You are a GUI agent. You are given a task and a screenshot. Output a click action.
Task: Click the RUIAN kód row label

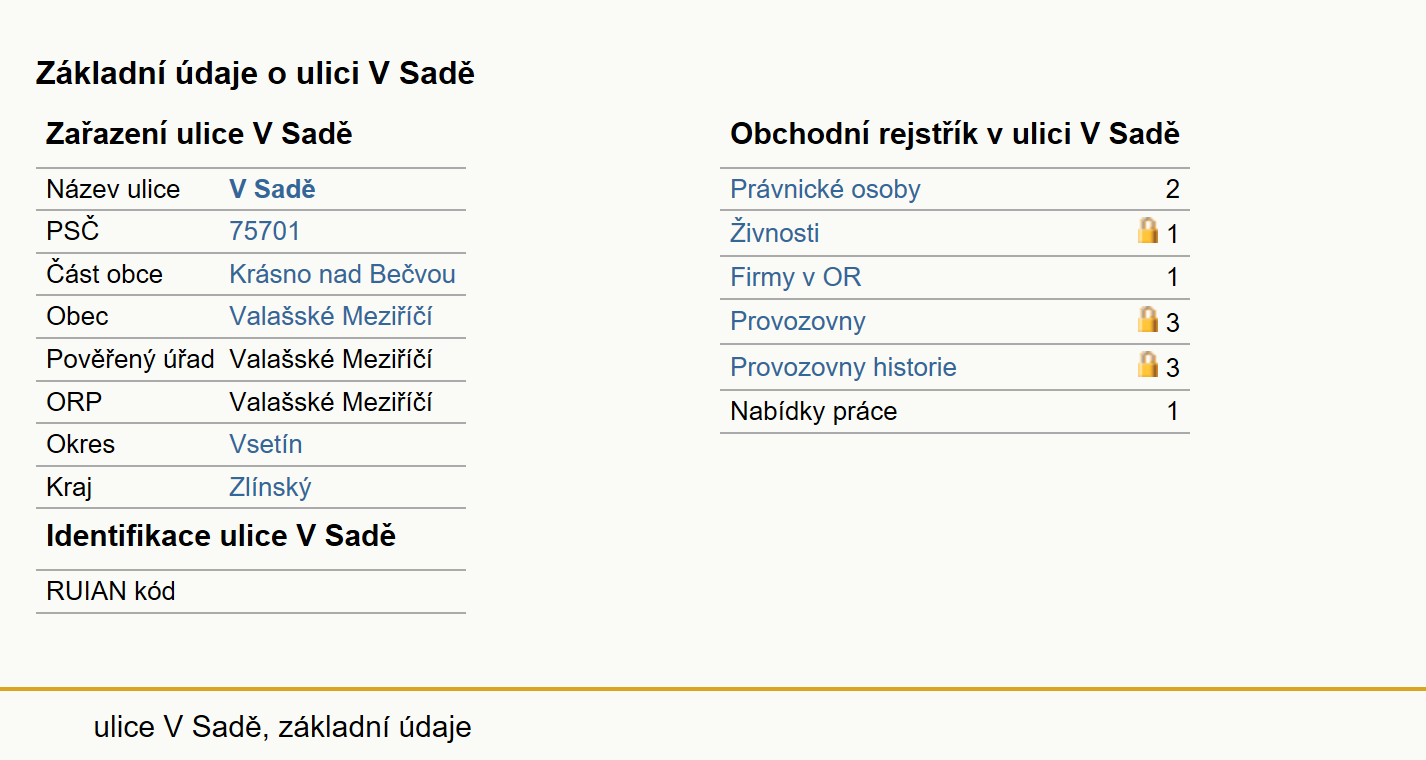111,591
